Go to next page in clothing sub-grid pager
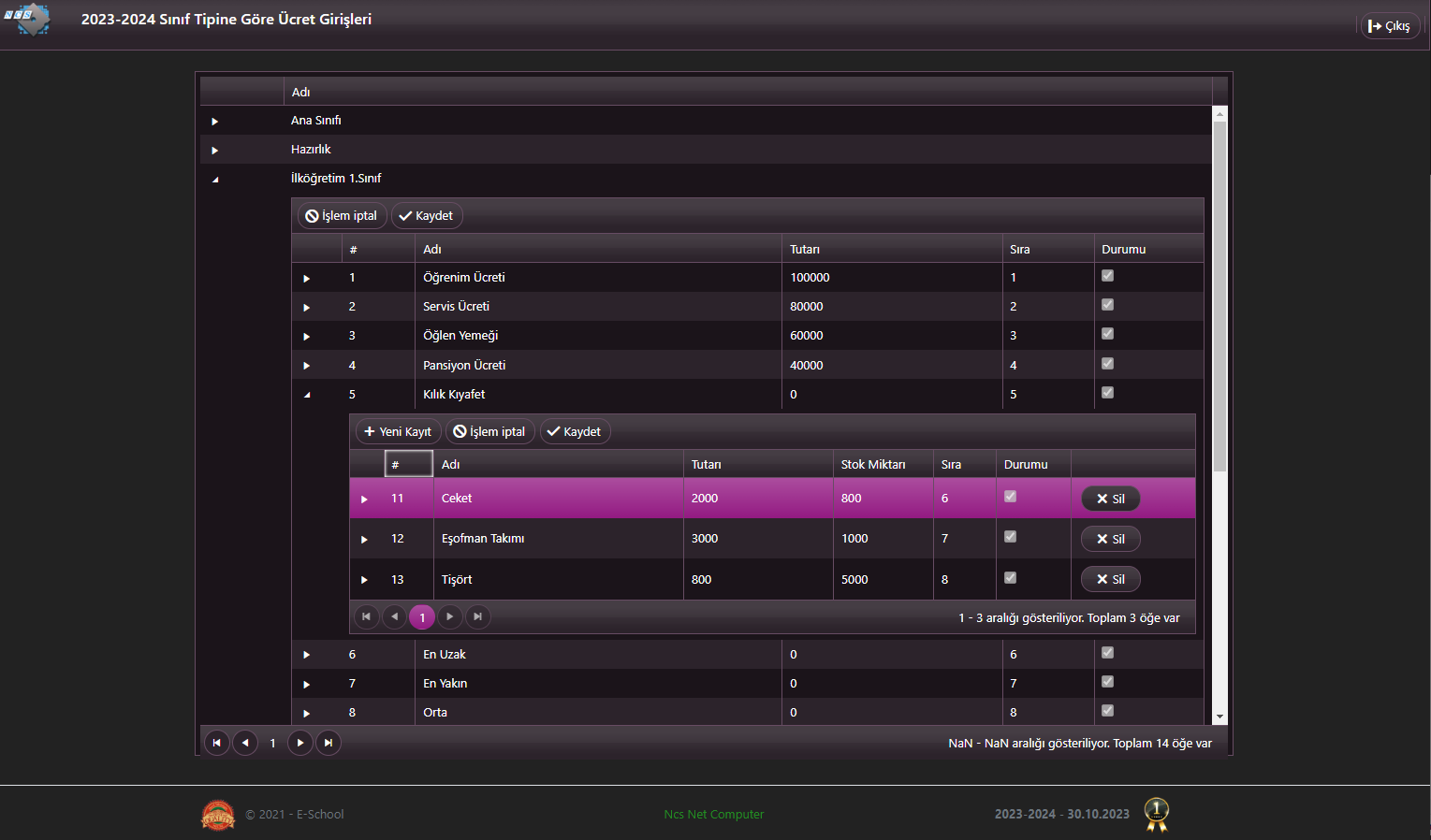The height and width of the screenshot is (840, 1431). point(450,616)
